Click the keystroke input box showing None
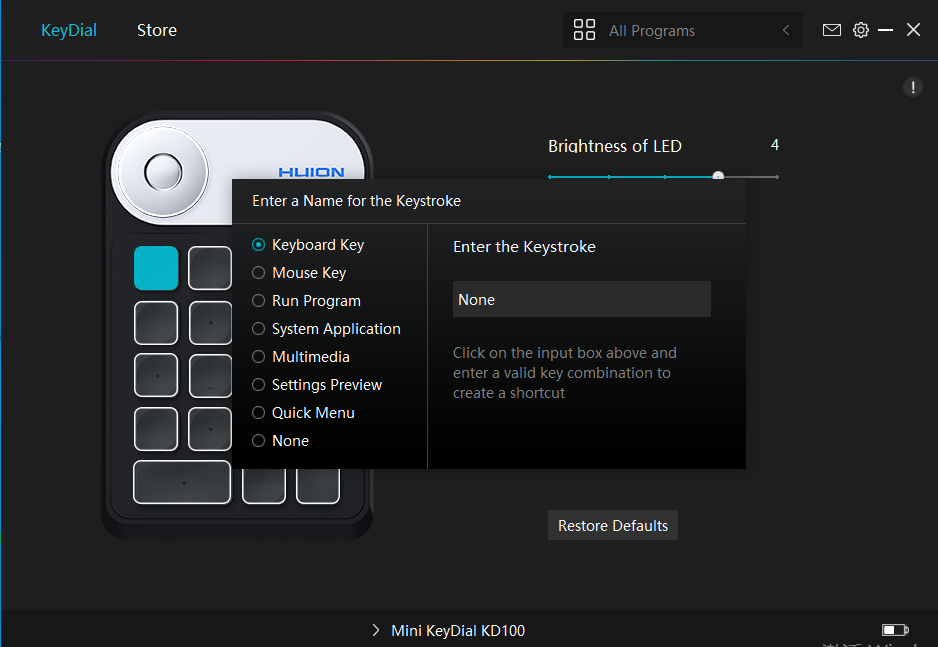Screen dimensions: 938x647 click(x=581, y=299)
